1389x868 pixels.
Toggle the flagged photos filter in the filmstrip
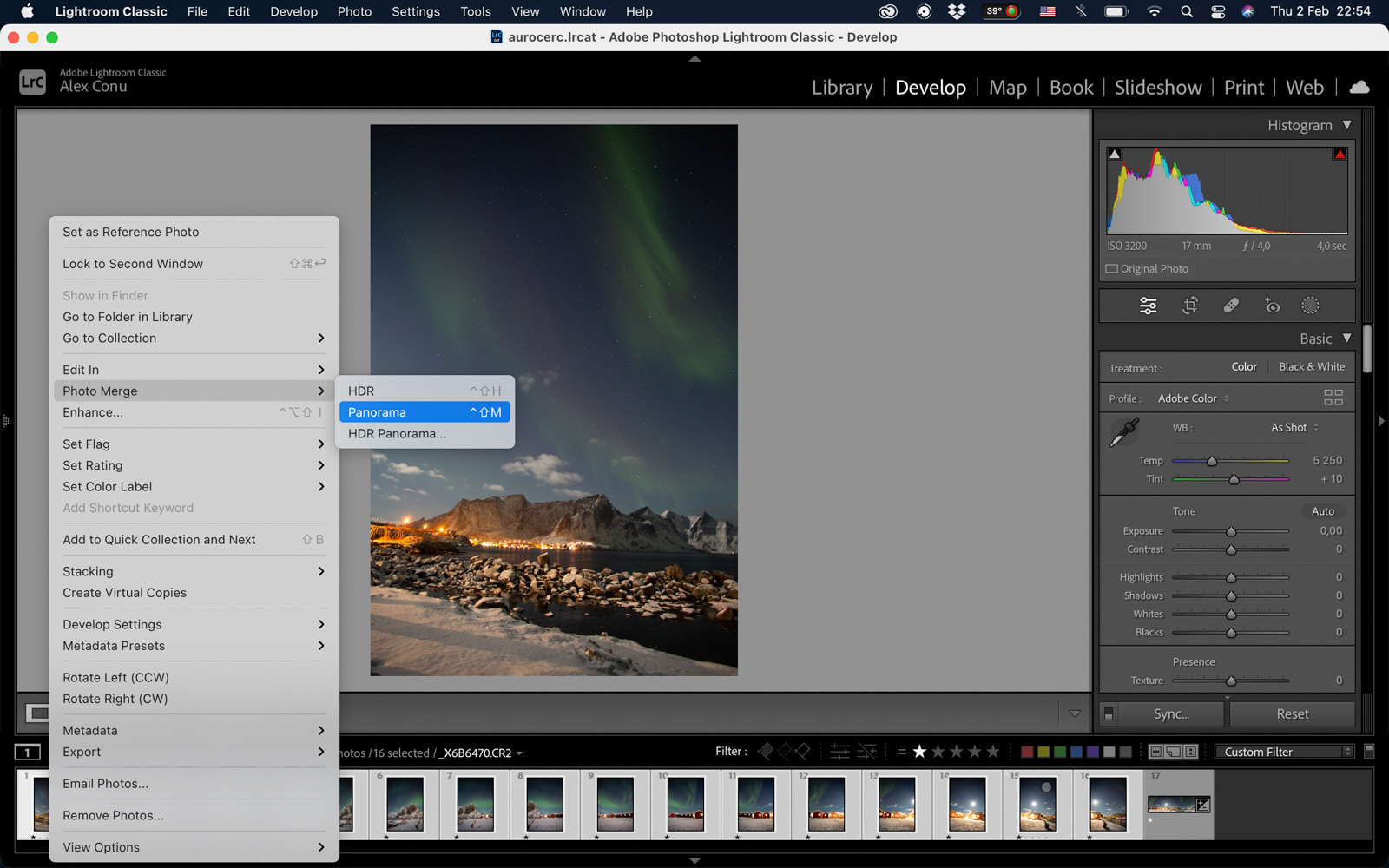[x=765, y=751]
